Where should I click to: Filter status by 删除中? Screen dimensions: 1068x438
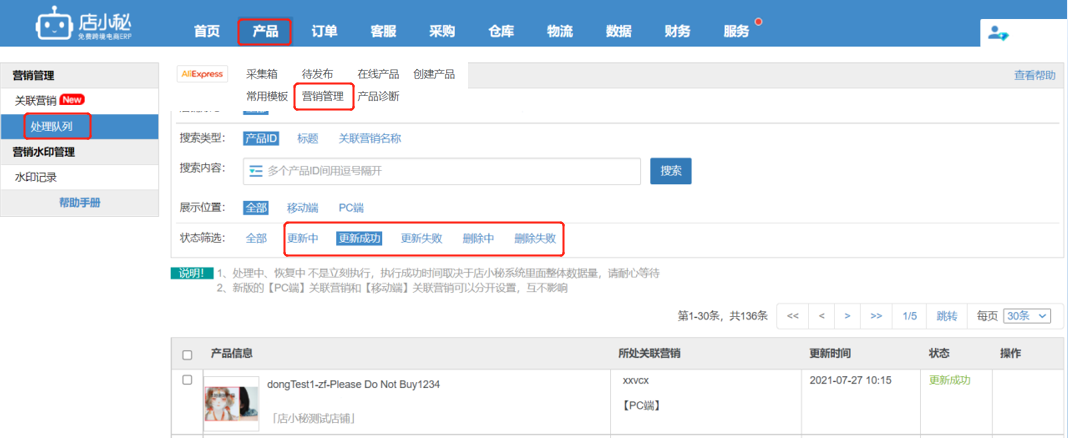(x=478, y=238)
